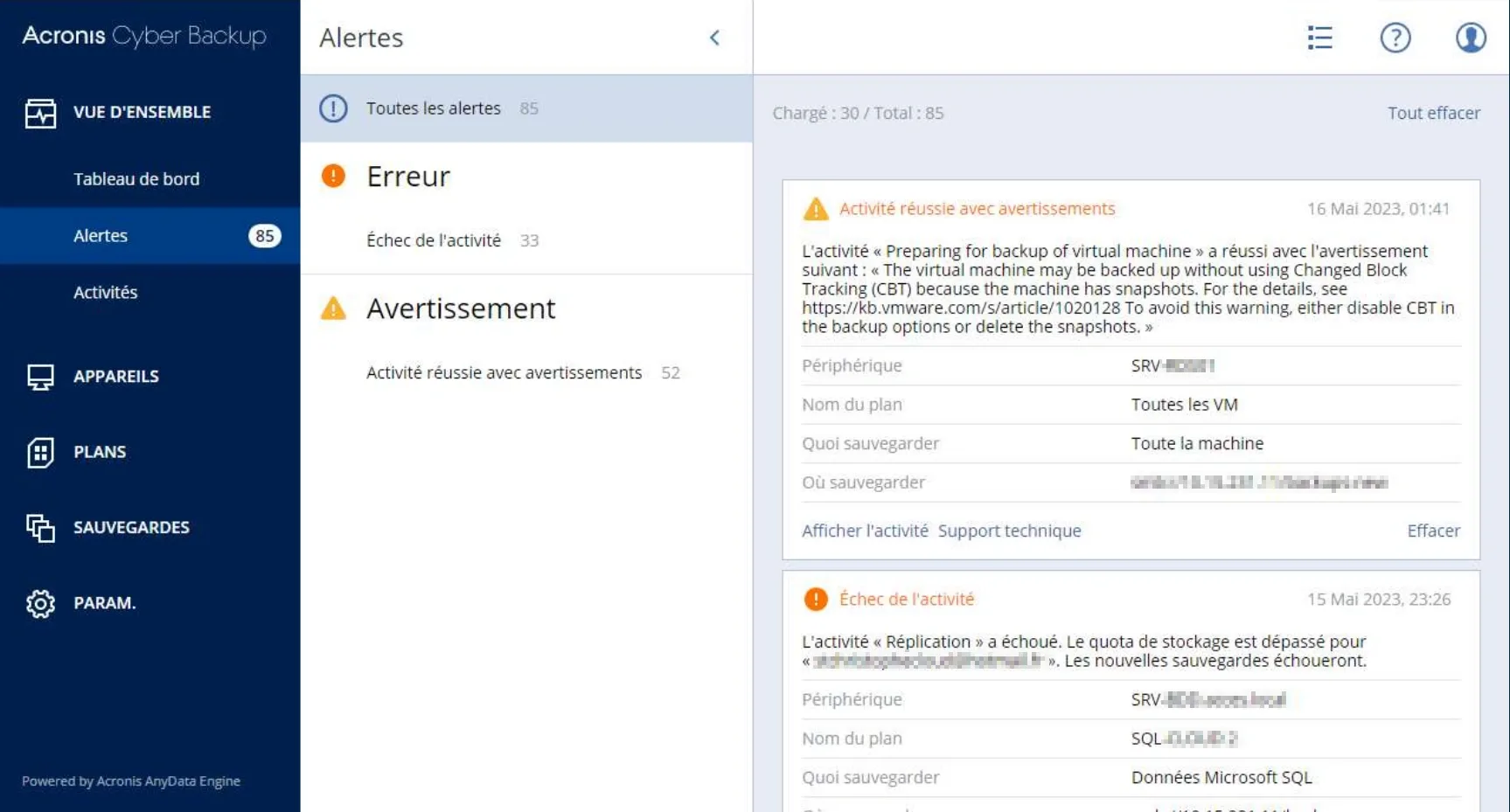Filter by Échec de l'activité 33
This screenshot has width=1510, height=812.
[x=452, y=240]
